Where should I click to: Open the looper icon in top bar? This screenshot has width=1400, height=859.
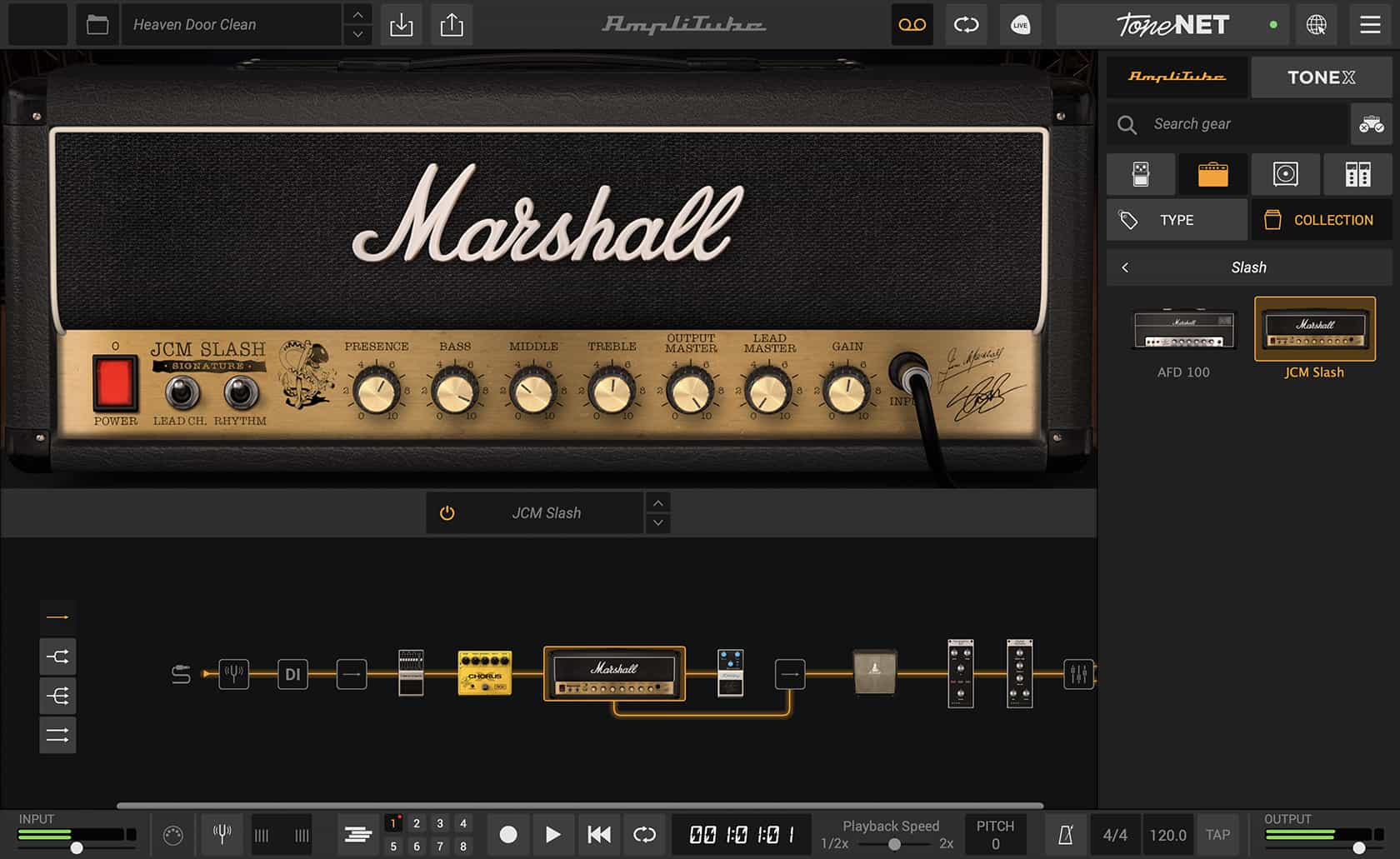coord(966,25)
